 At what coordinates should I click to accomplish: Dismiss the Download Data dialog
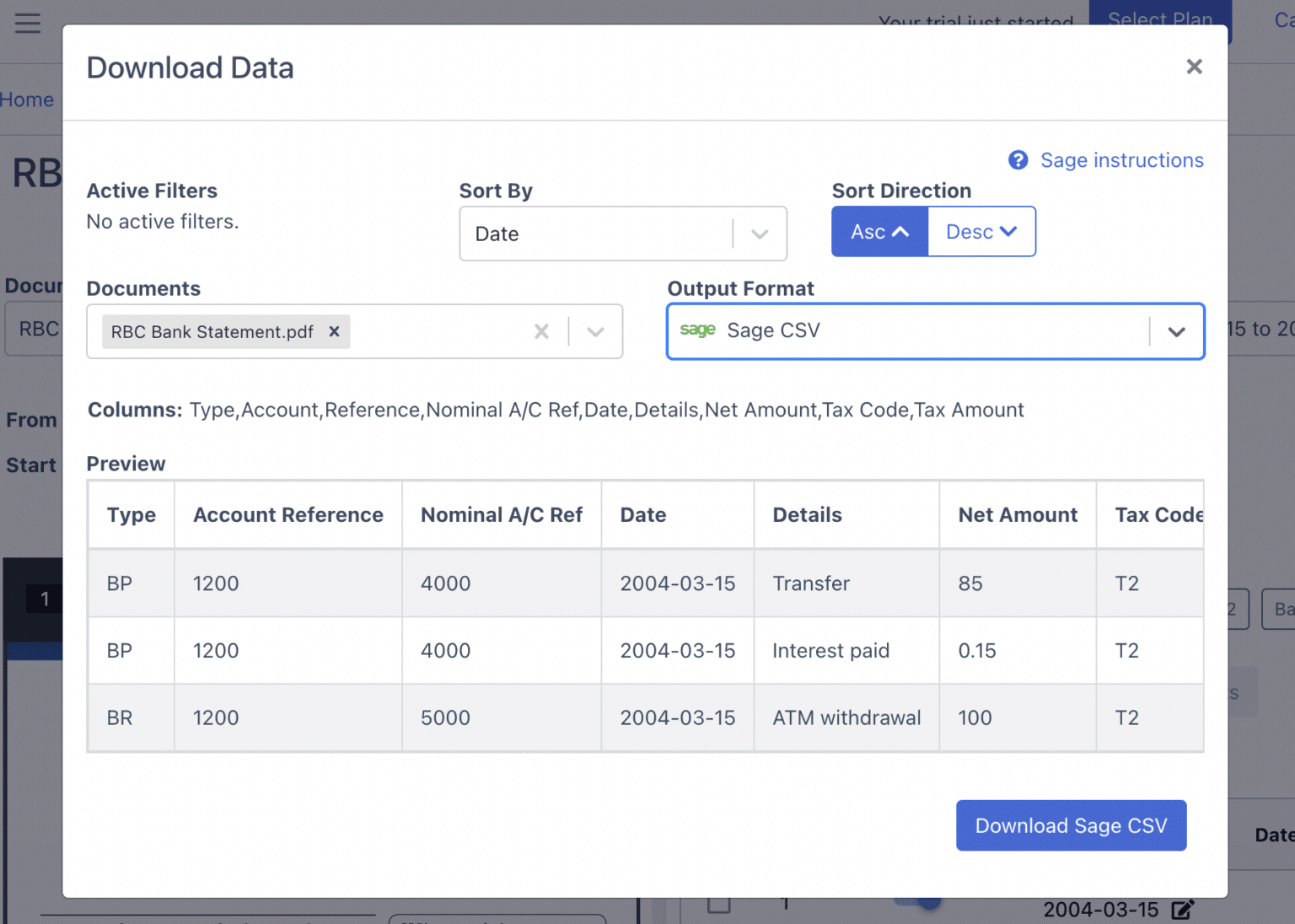pos(1194,66)
